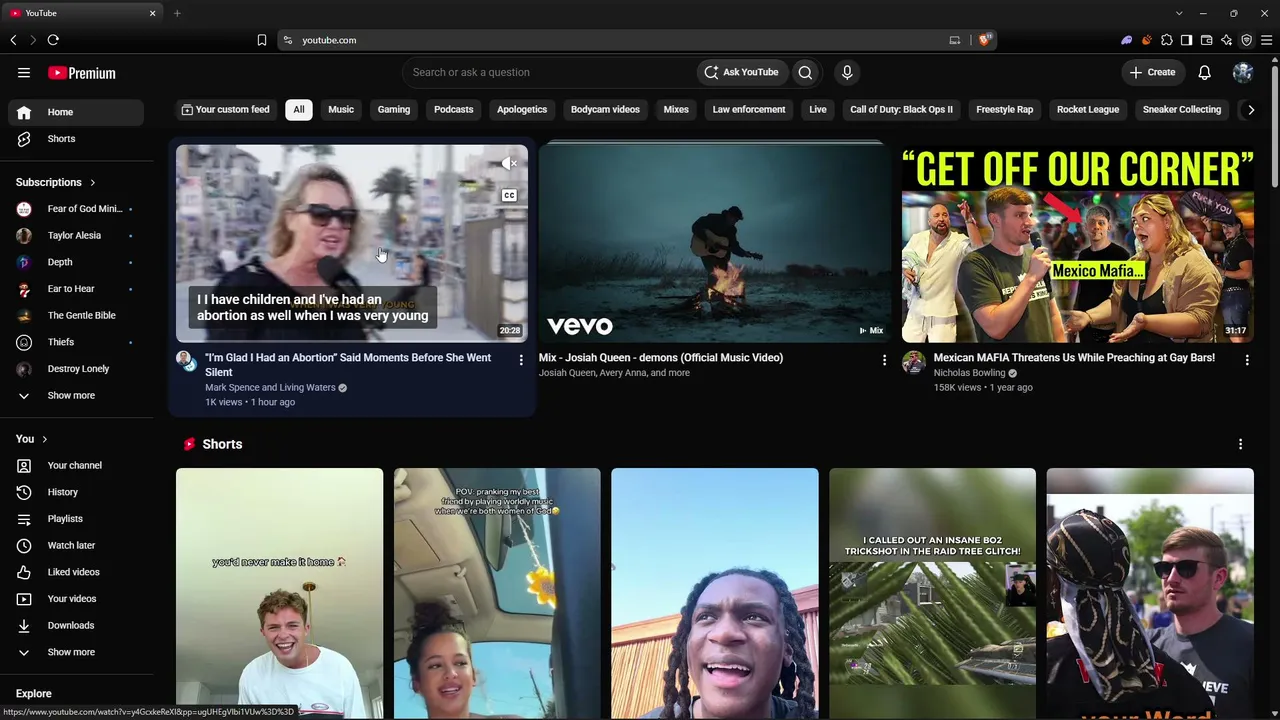Select the Bodycam videos chip
Viewport: 1280px width, 720px height.
coord(605,109)
